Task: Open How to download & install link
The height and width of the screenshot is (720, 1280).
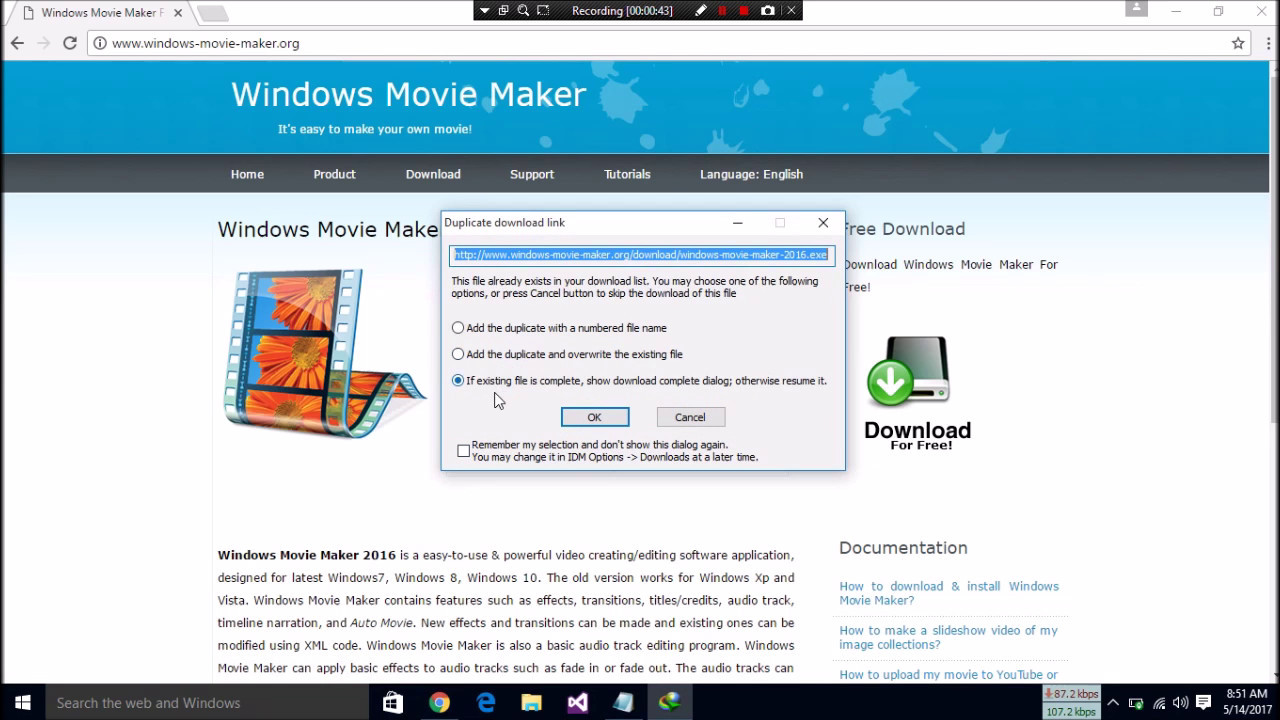Action: (949, 593)
